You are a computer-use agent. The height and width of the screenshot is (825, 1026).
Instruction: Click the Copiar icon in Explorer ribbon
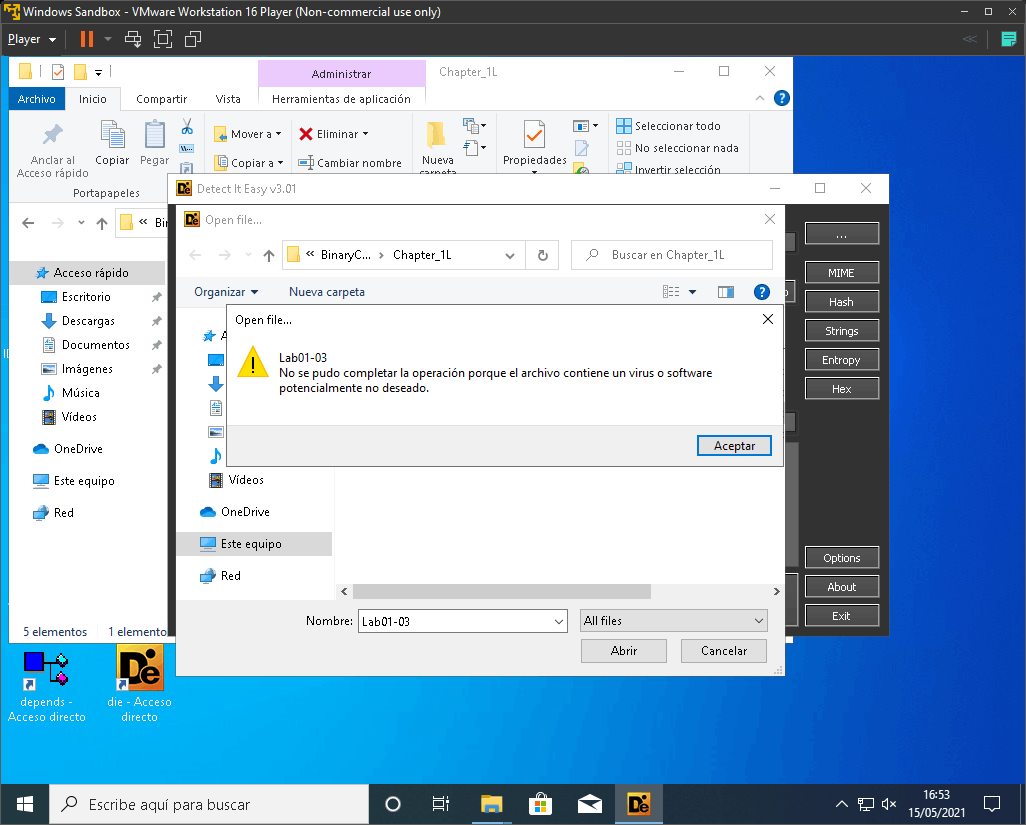click(113, 134)
